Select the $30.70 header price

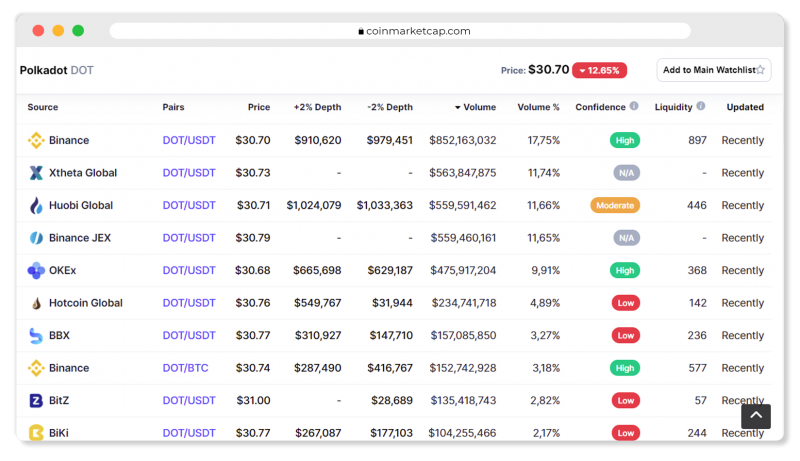(x=548, y=69)
